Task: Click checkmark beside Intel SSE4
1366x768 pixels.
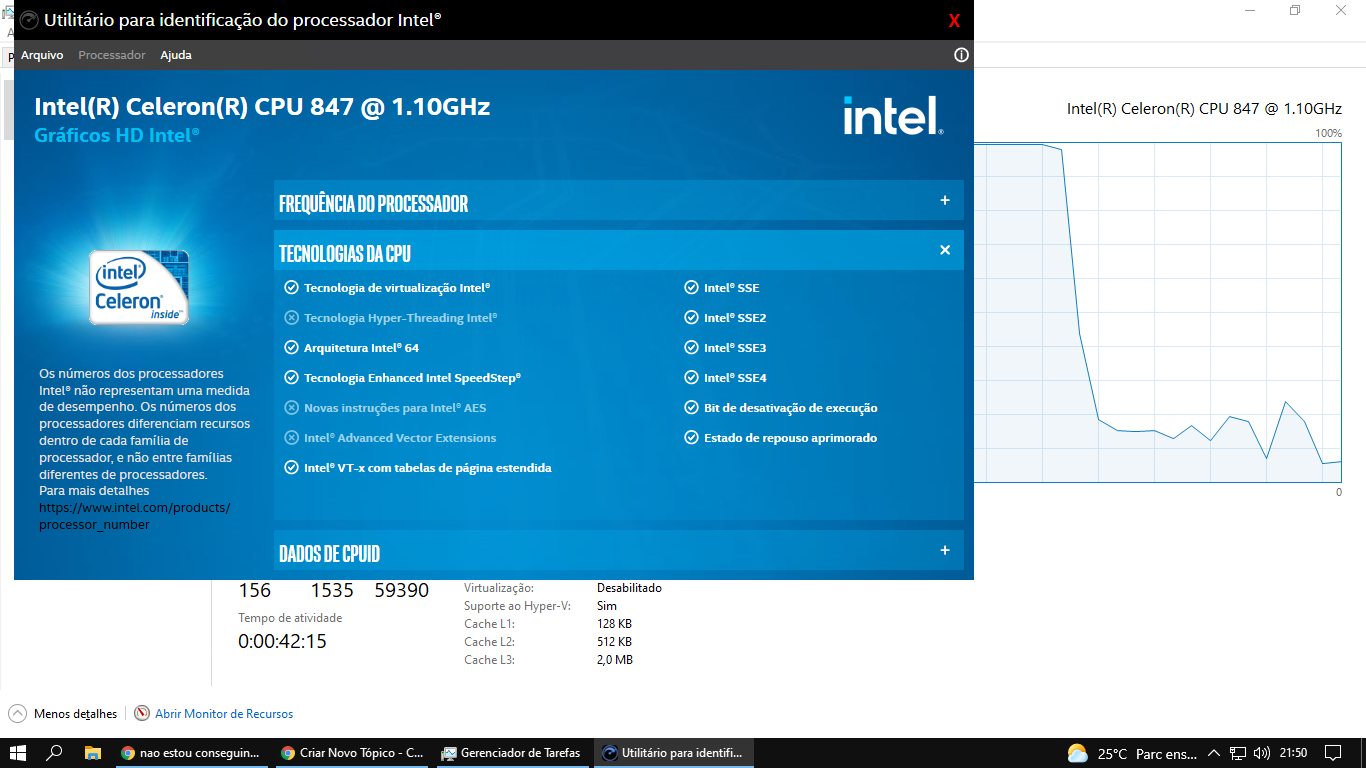Action: point(691,378)
